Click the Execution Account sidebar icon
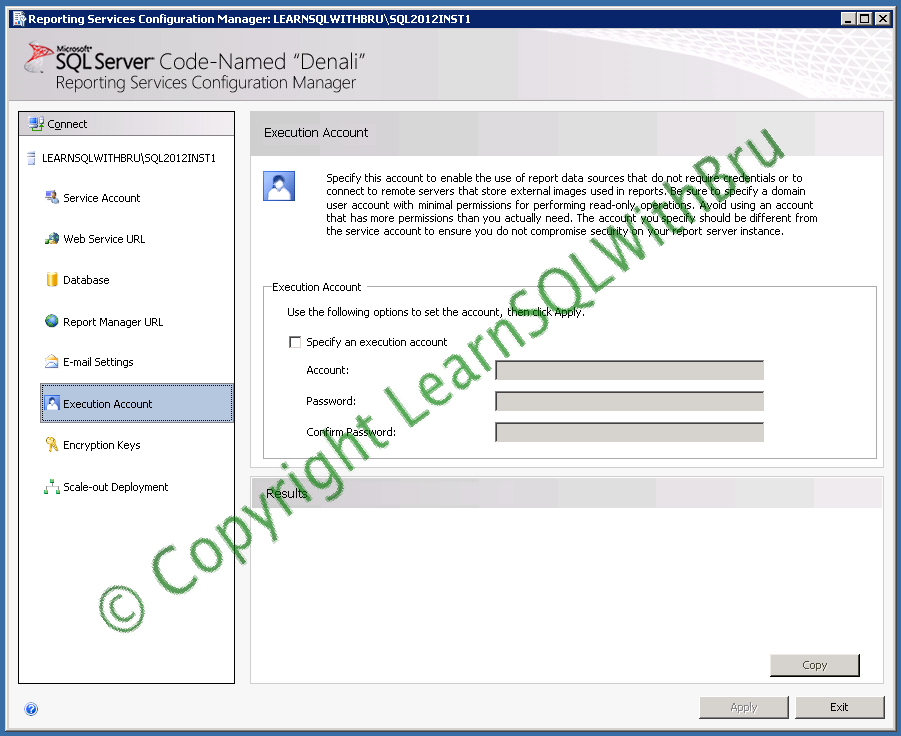901x736 pixels. tap(52, 403)
